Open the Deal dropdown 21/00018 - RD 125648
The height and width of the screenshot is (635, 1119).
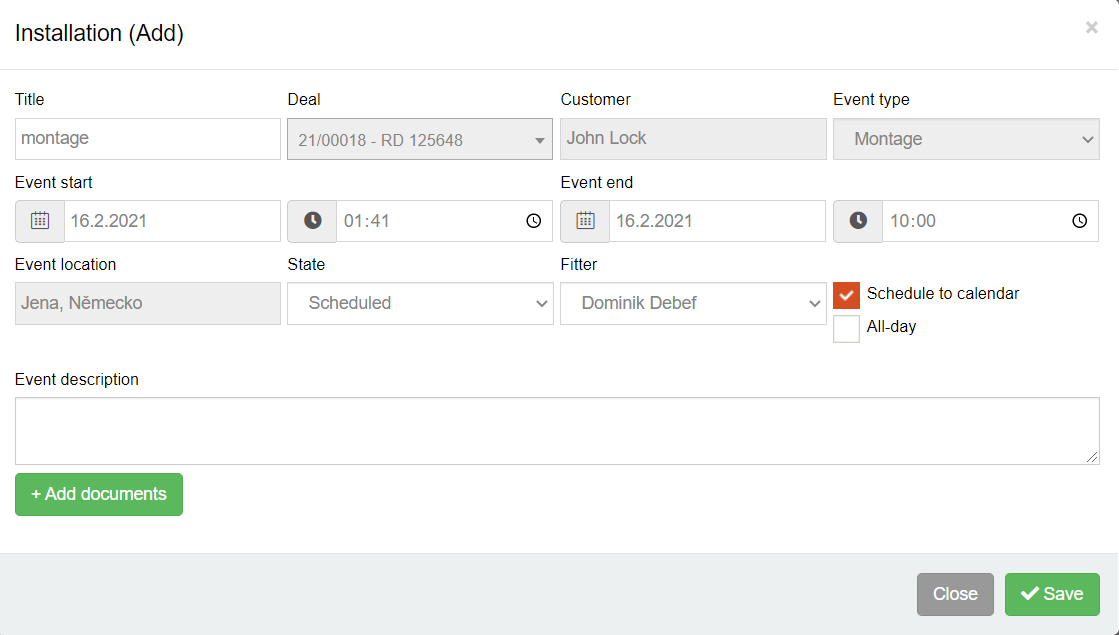[420, 139]
